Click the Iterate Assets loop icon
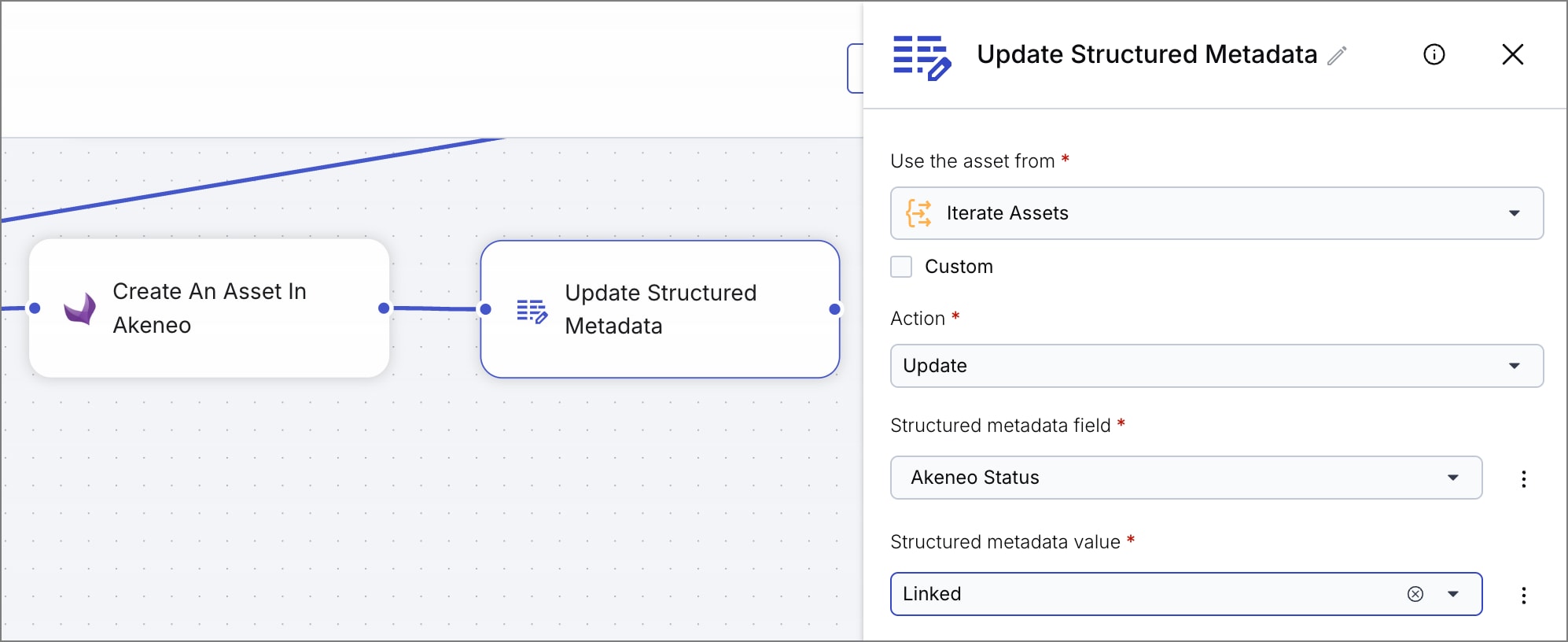This screenshot has height=642, width=1568. 918,213
